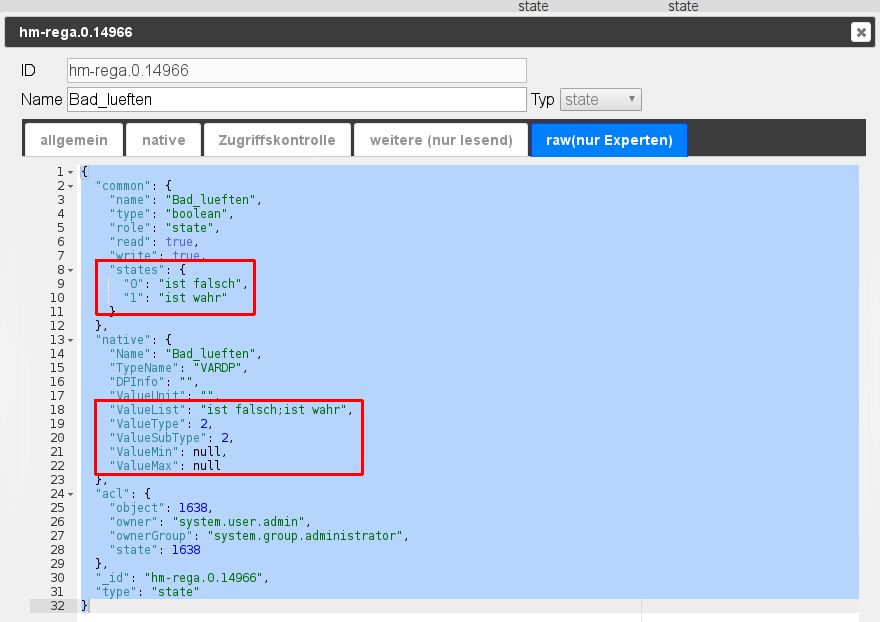Click the Name field containing Bad_lueften

click(296, 99)
